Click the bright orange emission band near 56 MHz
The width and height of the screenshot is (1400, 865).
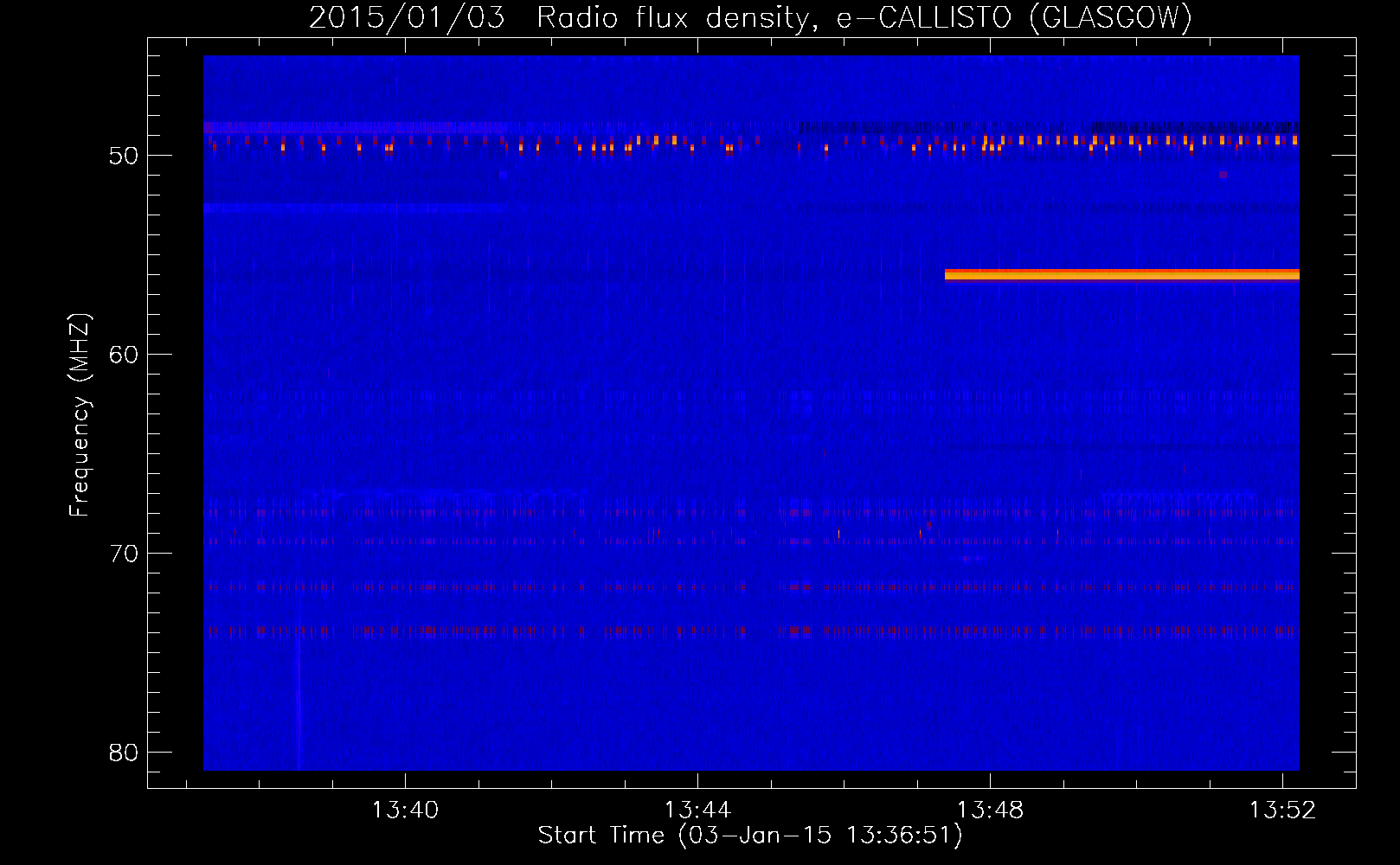(1122, 275)
